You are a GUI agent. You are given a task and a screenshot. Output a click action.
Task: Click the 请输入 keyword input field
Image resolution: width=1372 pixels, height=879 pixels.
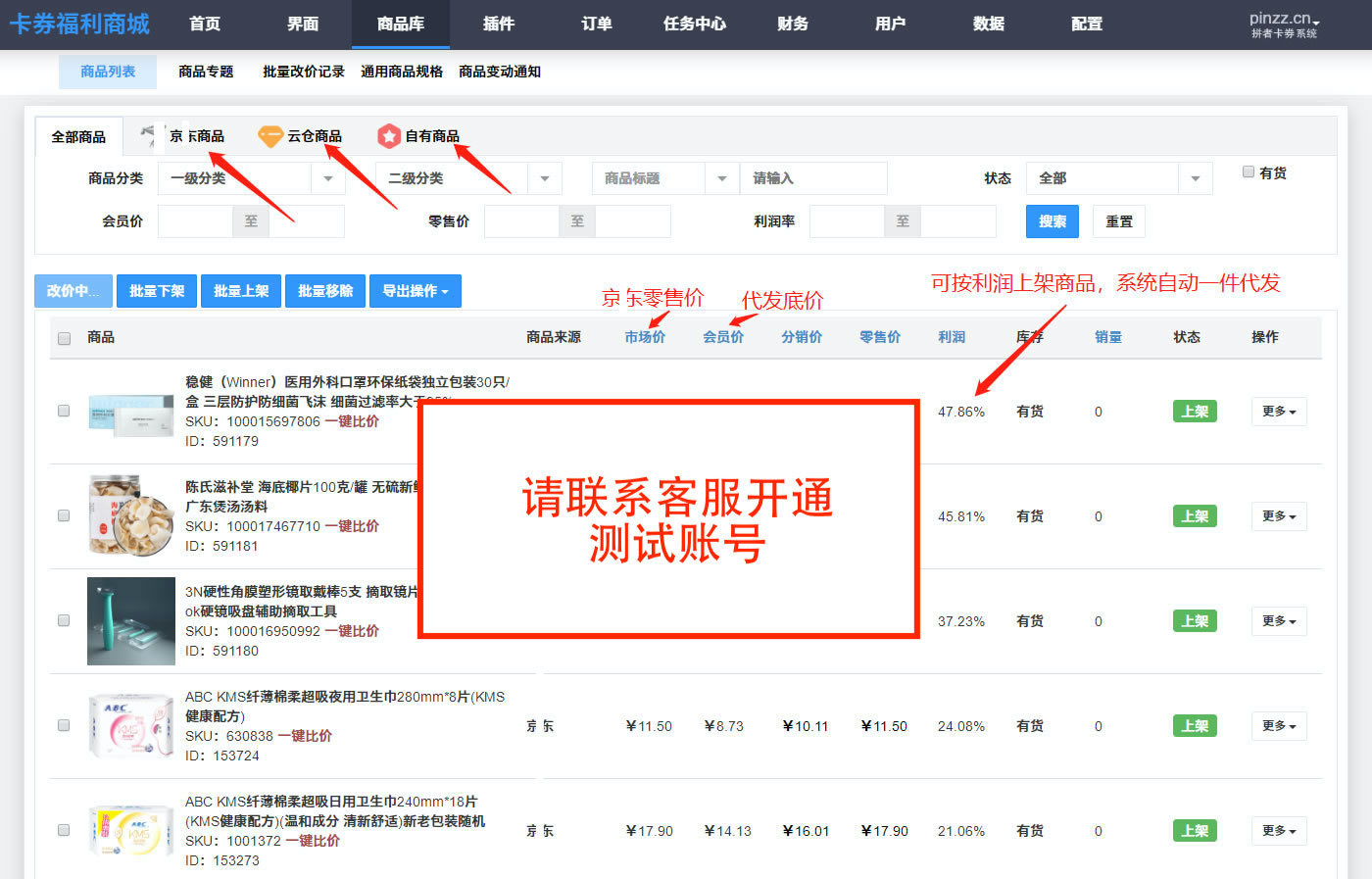[812, 178]
